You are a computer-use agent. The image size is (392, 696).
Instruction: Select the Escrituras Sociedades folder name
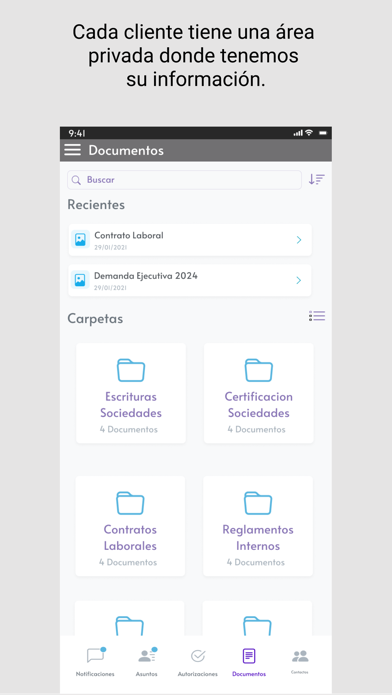131,405
